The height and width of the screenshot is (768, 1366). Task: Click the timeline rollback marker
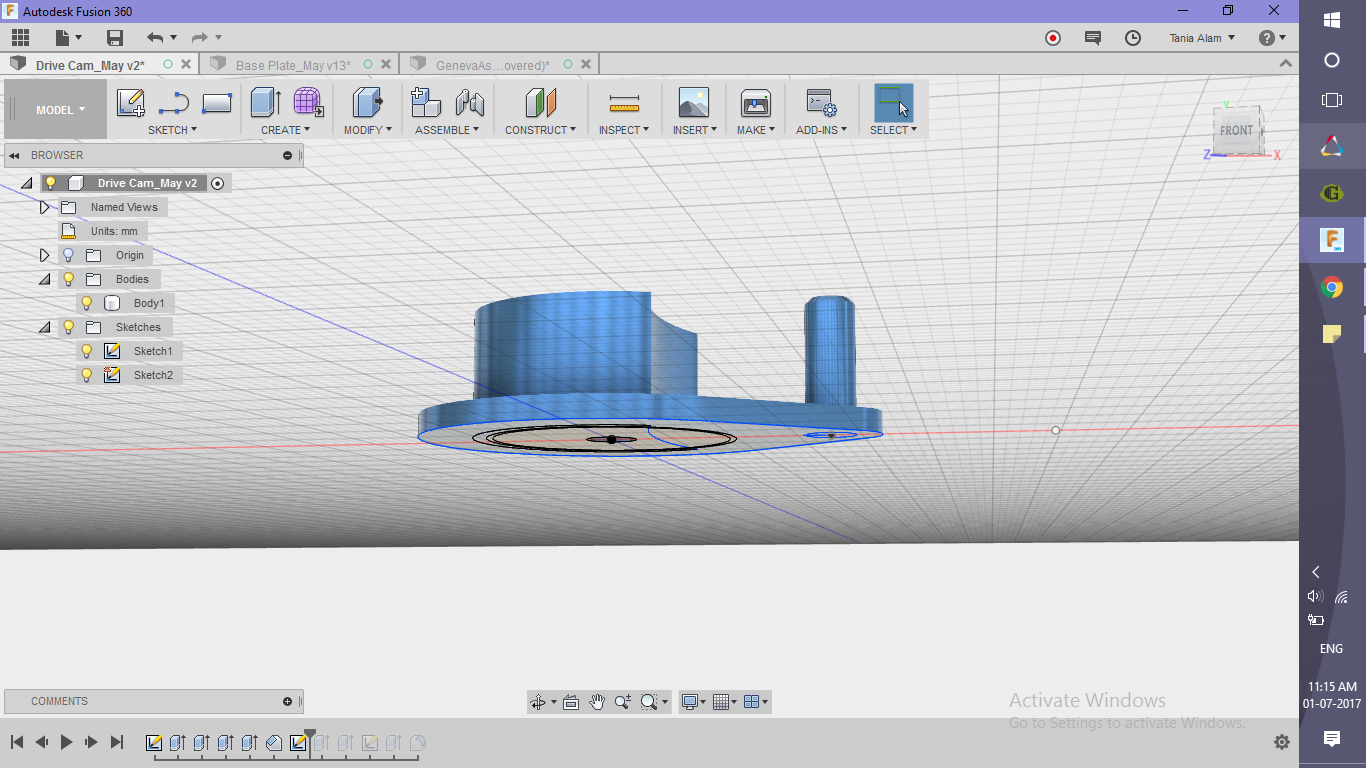tap(310, 738)
